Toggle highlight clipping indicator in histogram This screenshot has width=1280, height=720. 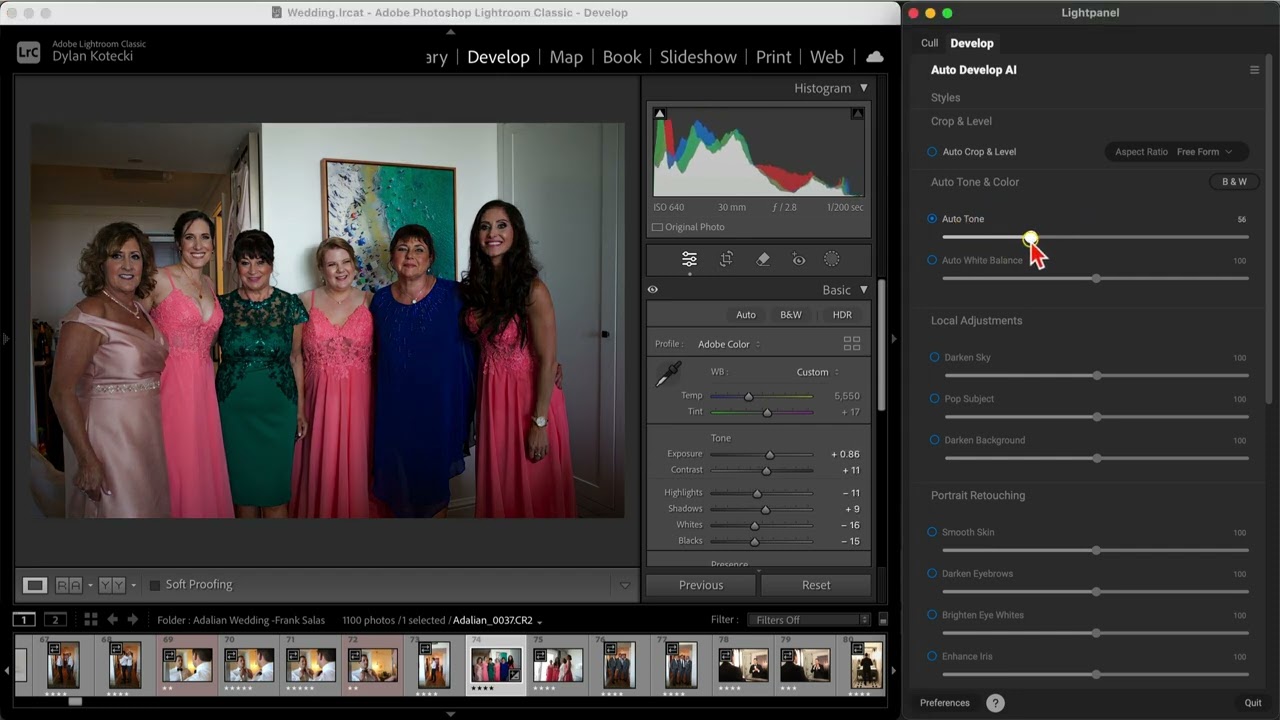[857, 113]
